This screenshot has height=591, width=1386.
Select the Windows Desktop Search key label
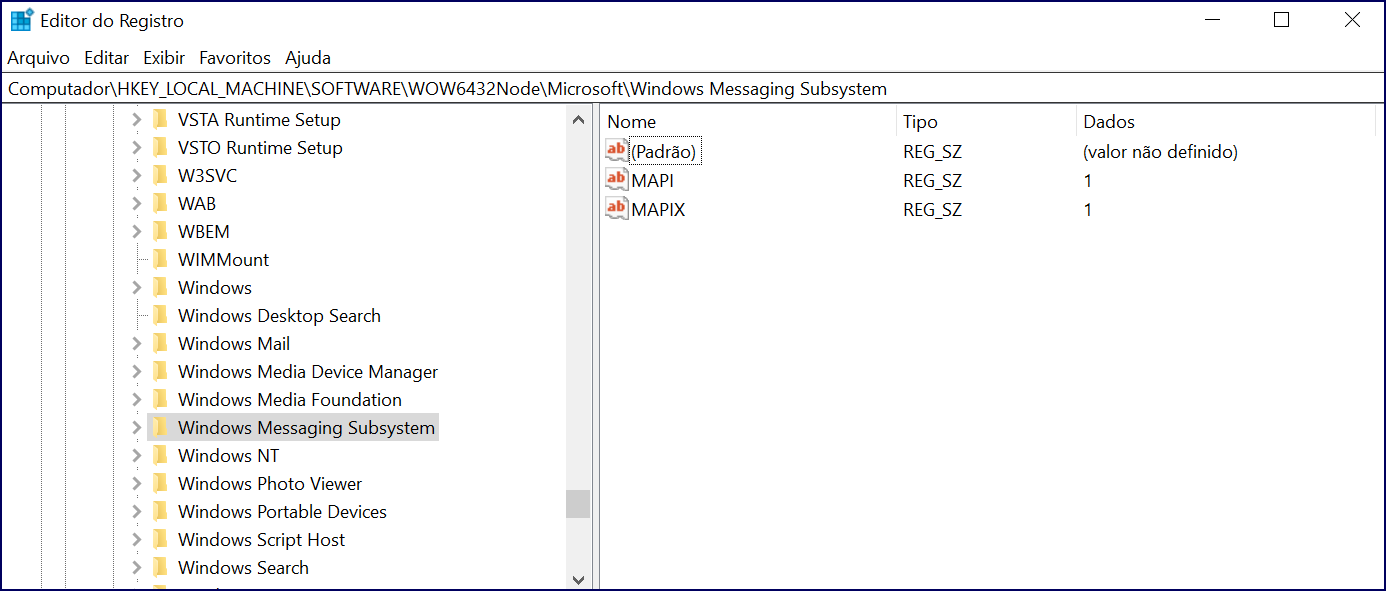point(279,315)
